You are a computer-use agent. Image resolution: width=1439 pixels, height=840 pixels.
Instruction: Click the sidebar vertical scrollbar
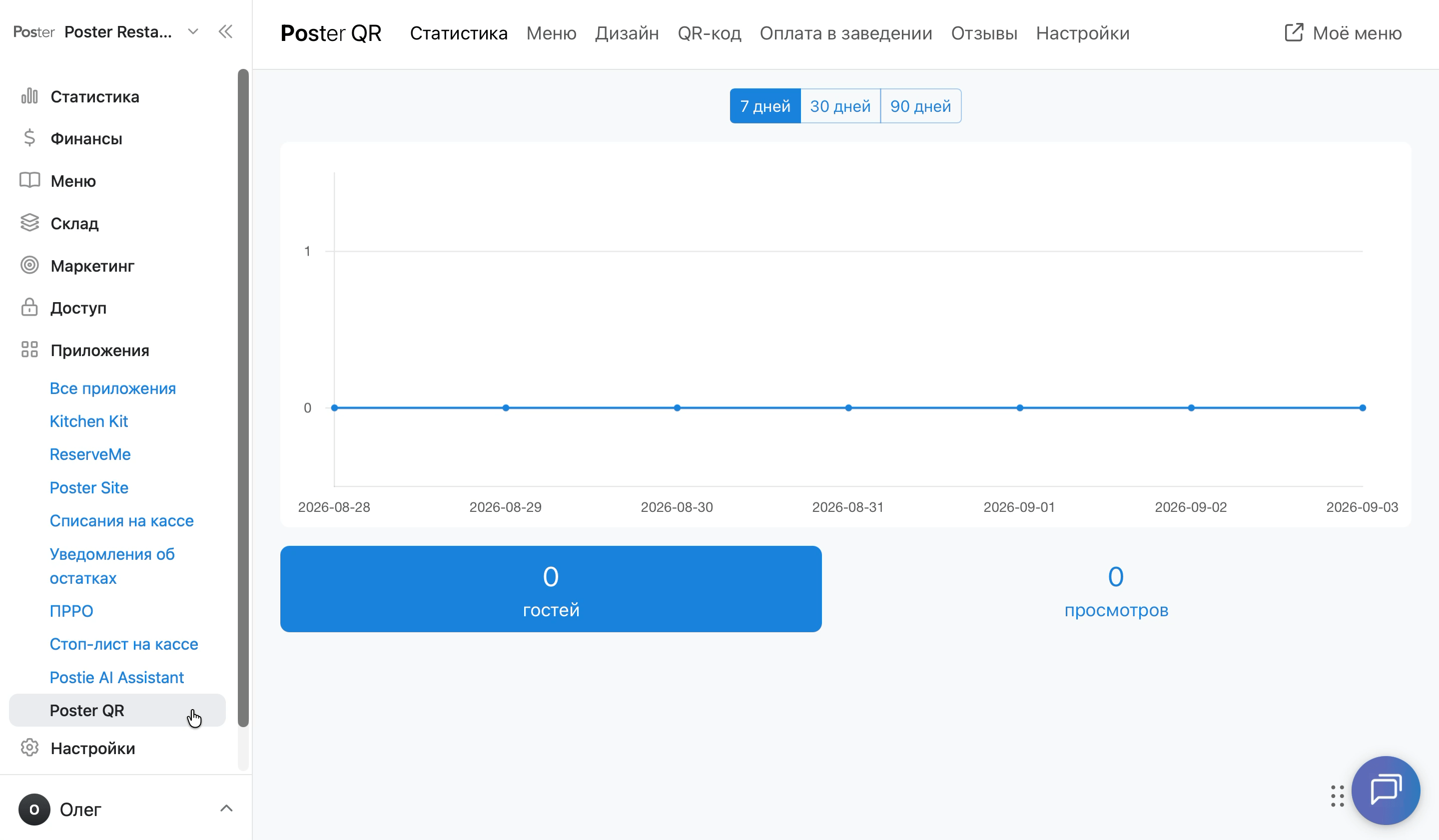(x=243, y=398)
